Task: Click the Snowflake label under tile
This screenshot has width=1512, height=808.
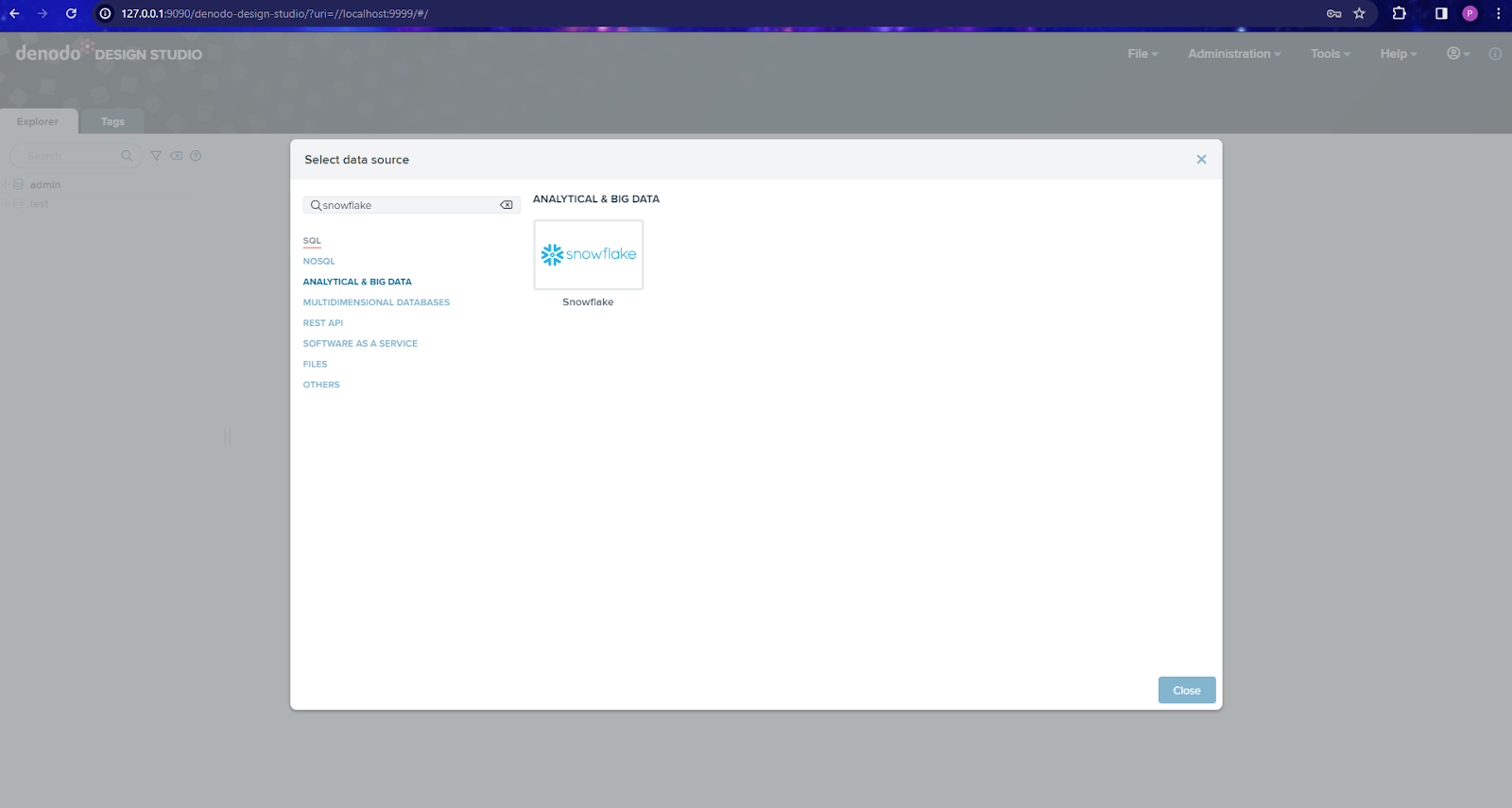Action: (588, 302)
